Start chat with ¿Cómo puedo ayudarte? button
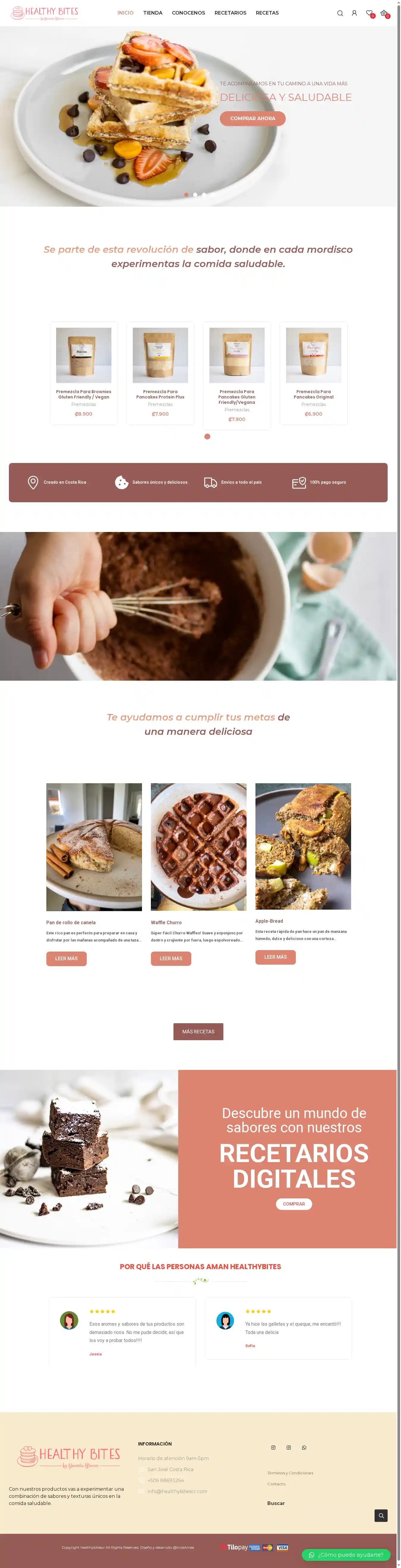This screenshot has width=401, height=1568. click(x=346, y=1555)
